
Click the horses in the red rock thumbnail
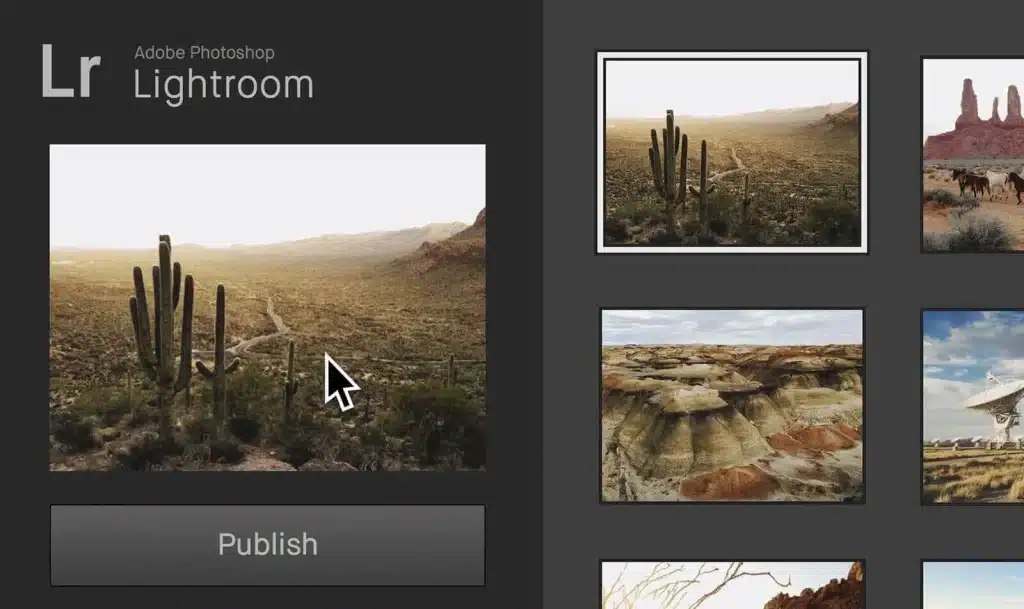[986, 182]
